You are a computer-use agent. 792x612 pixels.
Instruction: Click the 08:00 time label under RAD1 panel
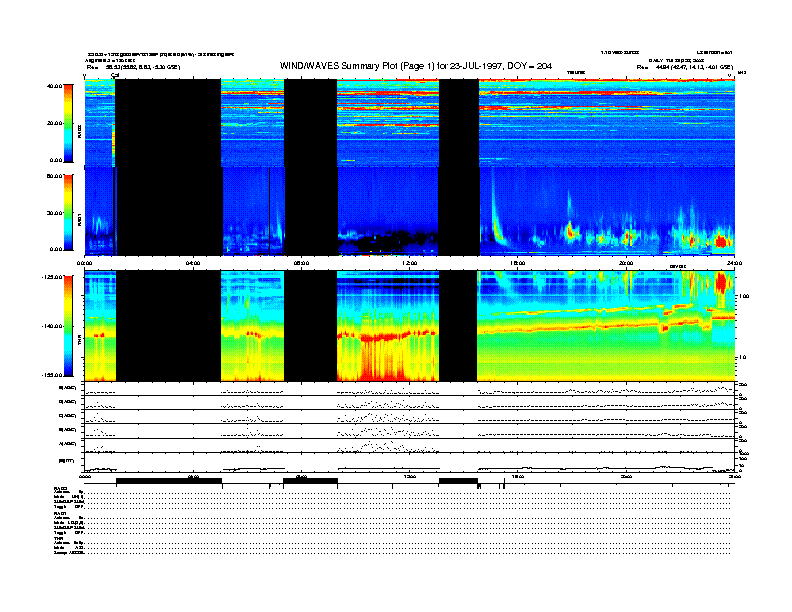pos(301,263)
